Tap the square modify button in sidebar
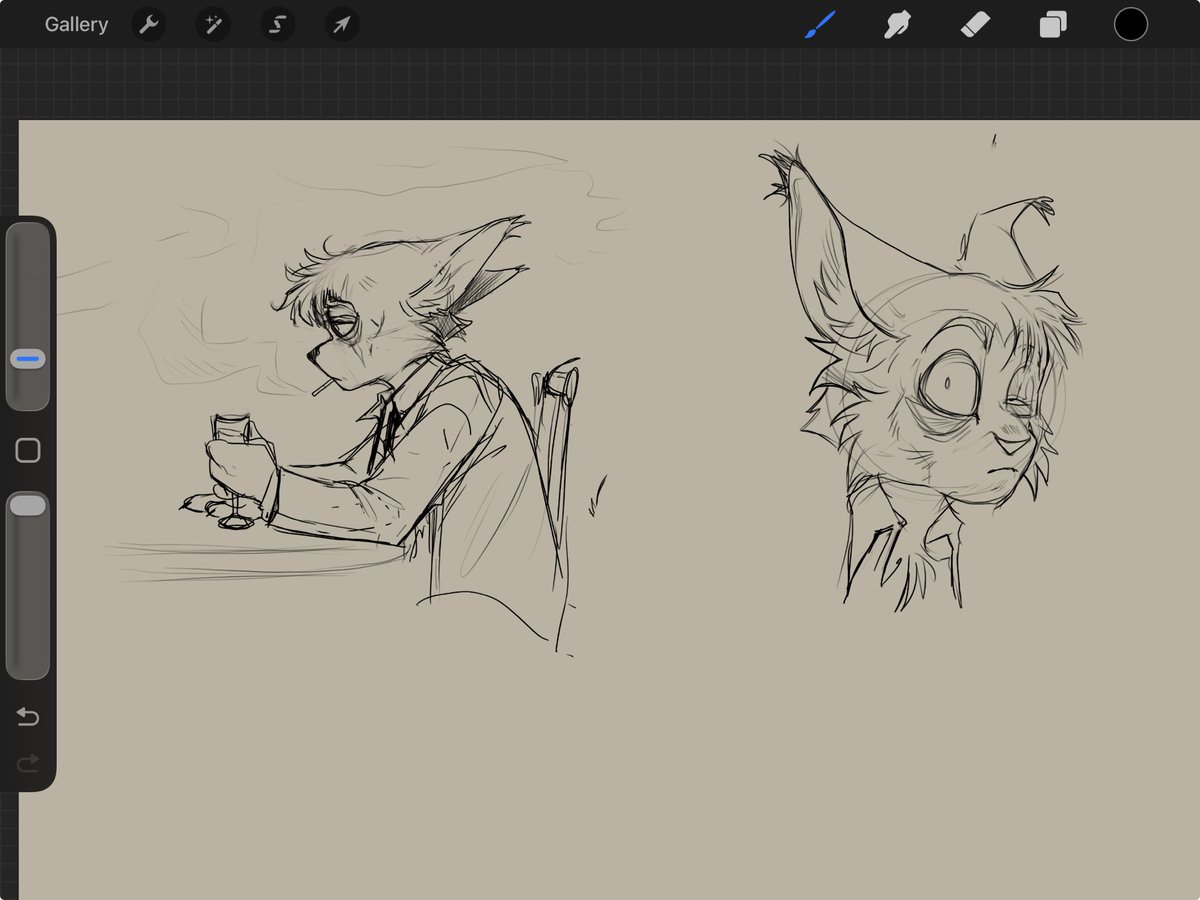Screen dimensions: 1200x900 click(x=28, y=450)
